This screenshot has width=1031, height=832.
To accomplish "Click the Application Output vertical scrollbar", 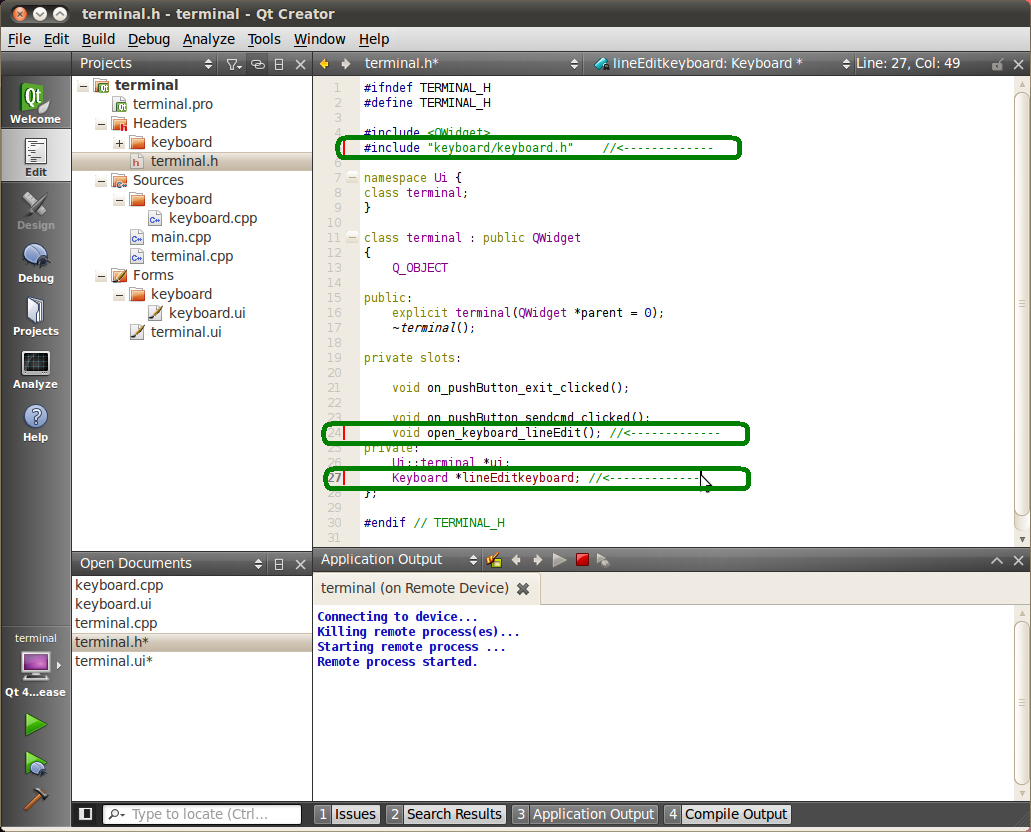I will click(1022, 702).
